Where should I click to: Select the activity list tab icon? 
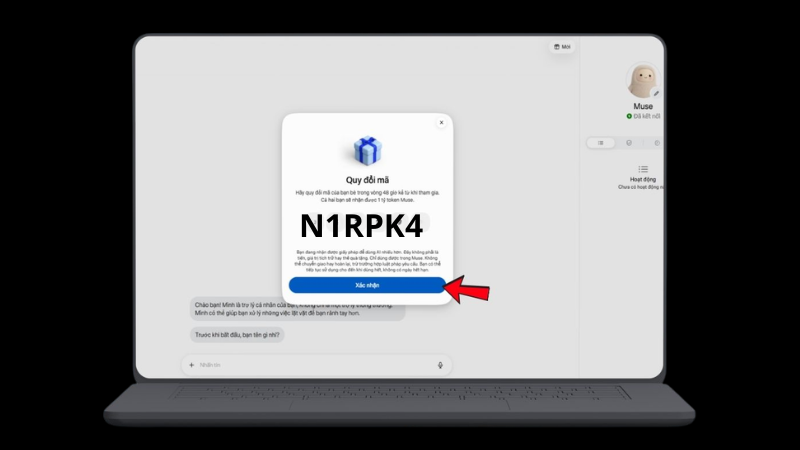click(x=601, y=143)
